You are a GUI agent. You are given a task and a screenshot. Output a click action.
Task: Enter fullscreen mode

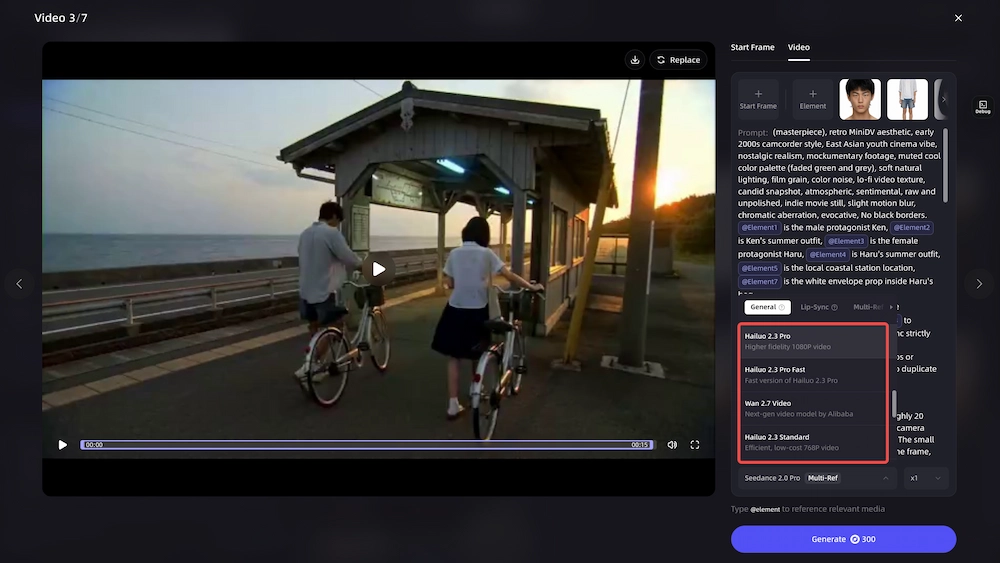click(x=695, y=445)
